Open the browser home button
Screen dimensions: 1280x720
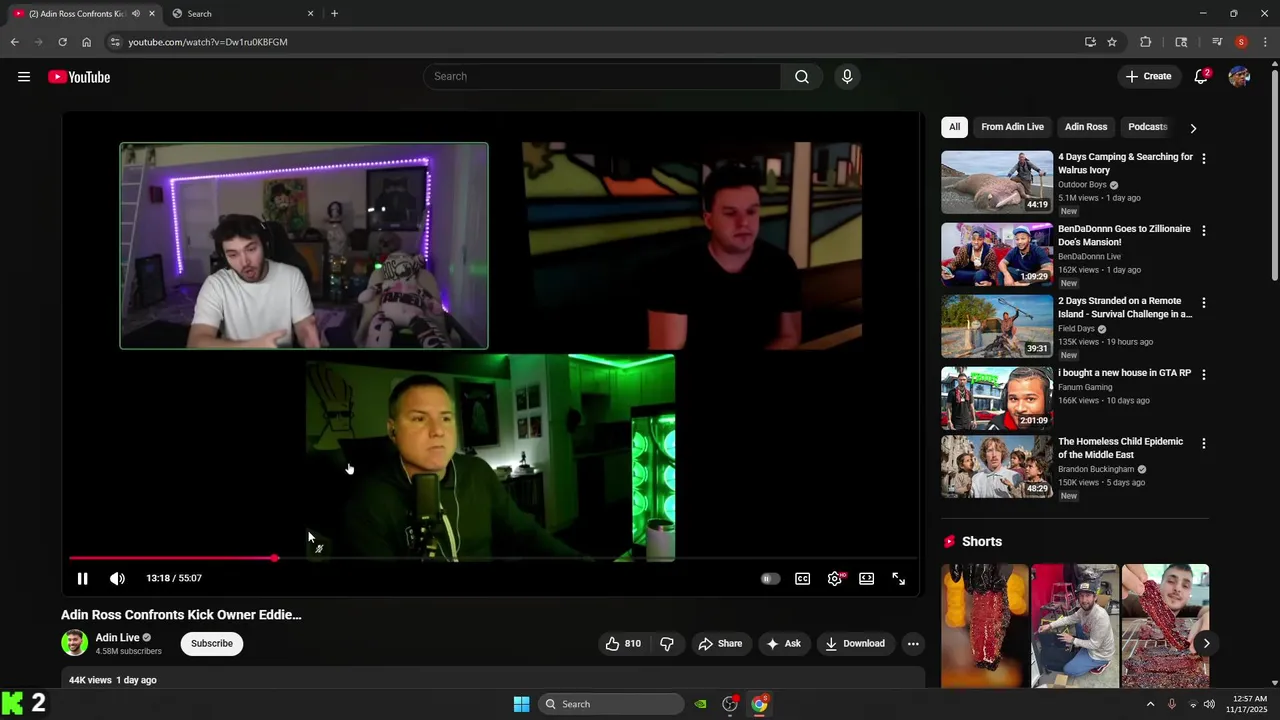[86, 42]
